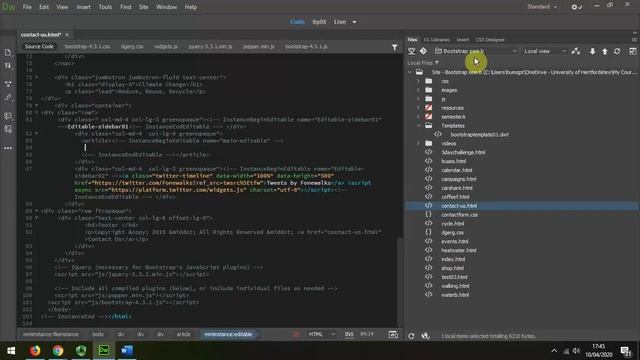Screen dimensions: 640x360
Task: Open the Edit menu
Action: click(44, 7)
